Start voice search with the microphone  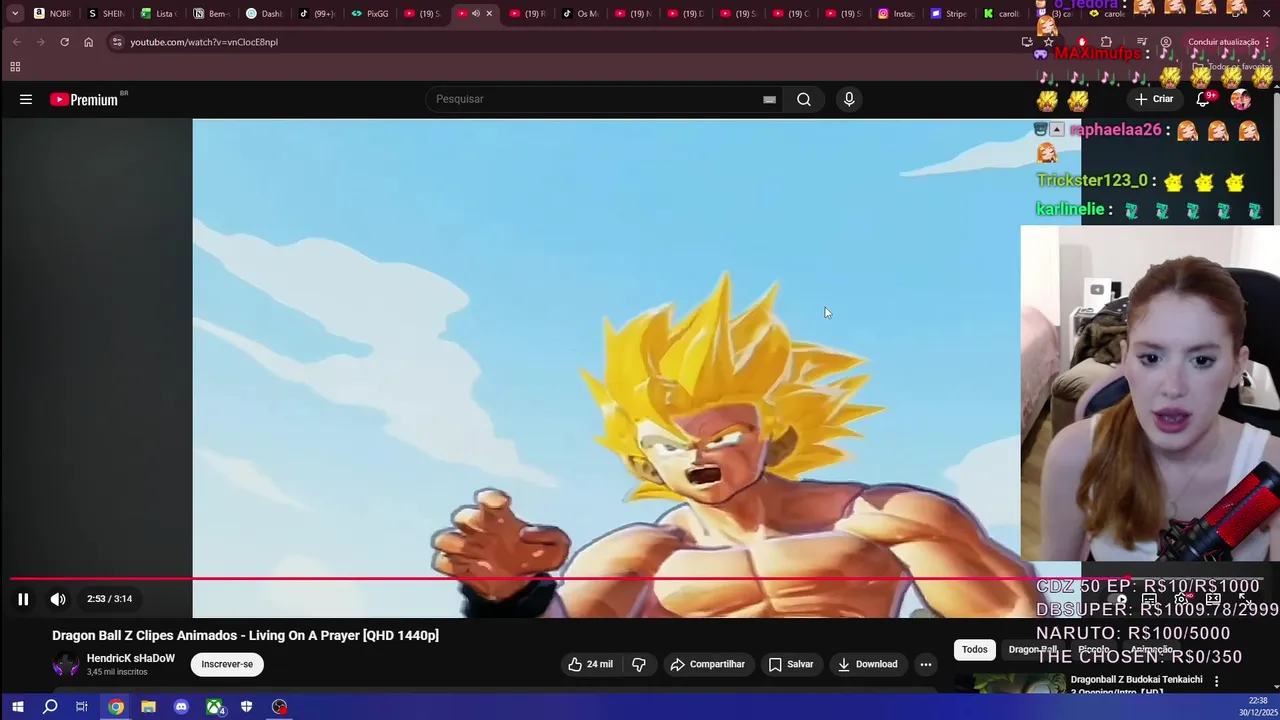pyautogui.click(x=849, y=99)
